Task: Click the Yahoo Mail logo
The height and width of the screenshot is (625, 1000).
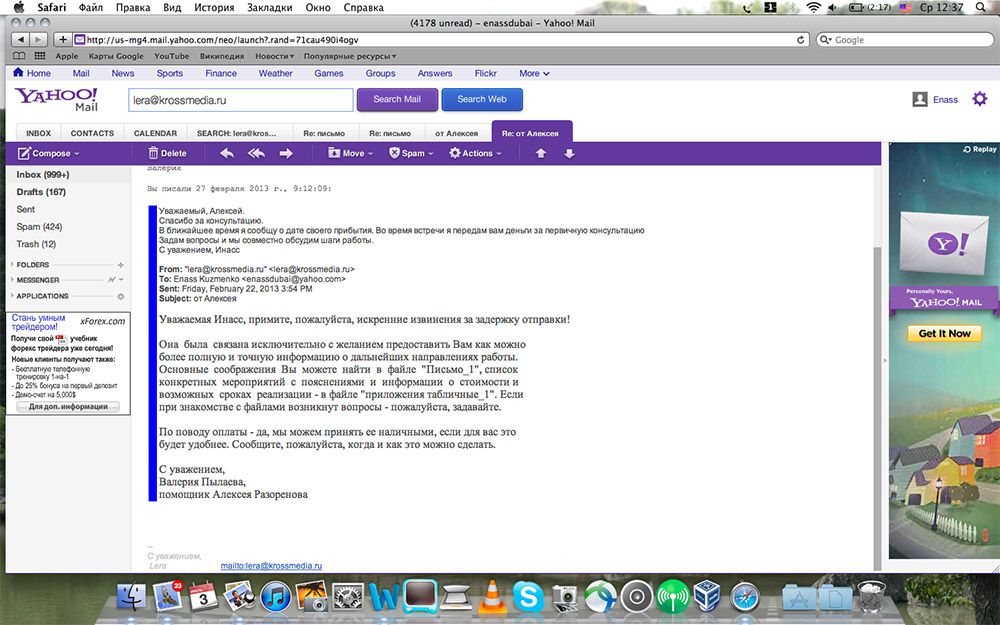Action: pos(57,99)
